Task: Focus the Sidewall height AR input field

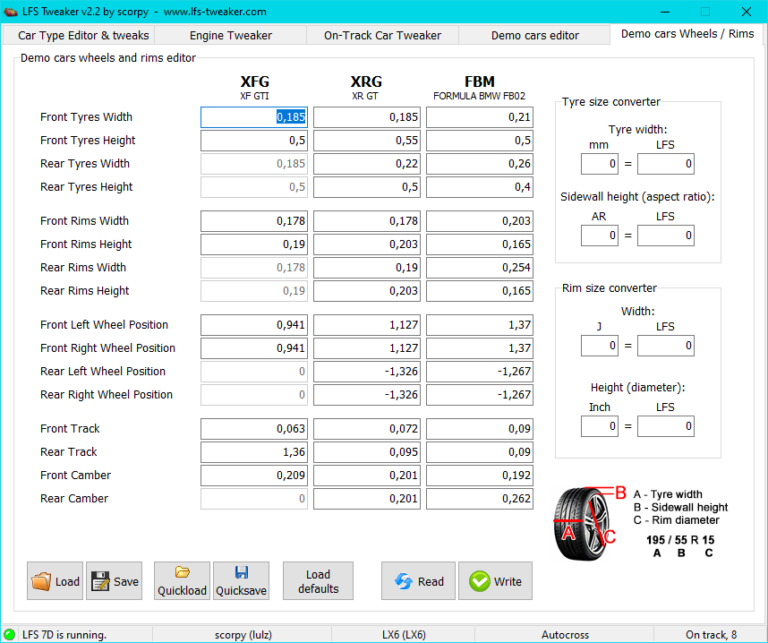Action: [600, 236]
